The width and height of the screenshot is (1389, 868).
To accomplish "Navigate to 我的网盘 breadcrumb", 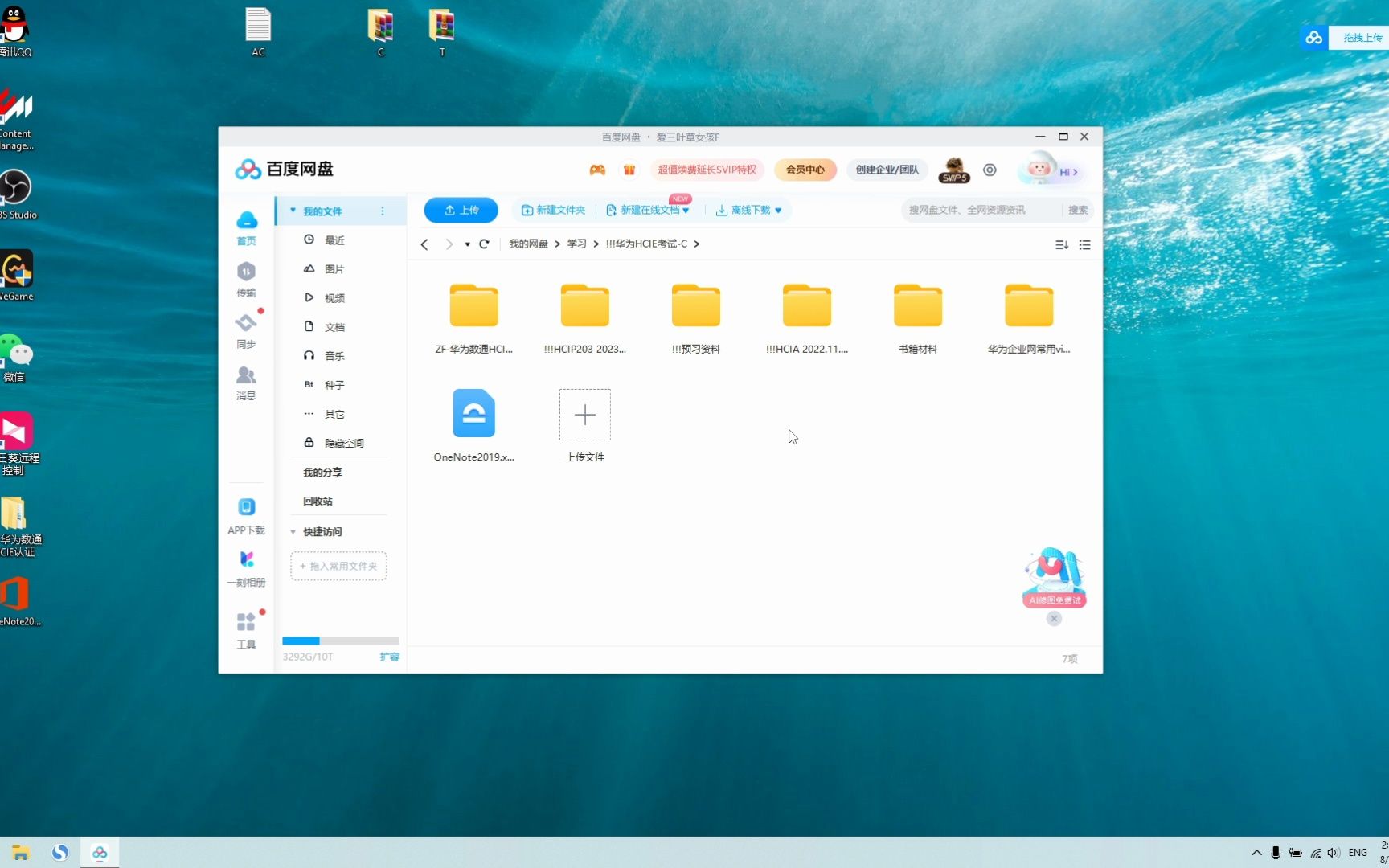I will coord(528,244).
